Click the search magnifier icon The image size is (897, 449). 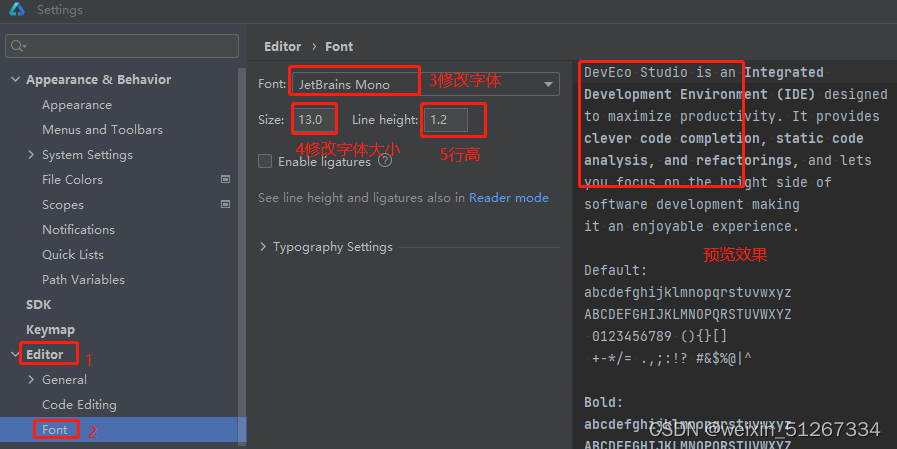(x=18, y=46)
